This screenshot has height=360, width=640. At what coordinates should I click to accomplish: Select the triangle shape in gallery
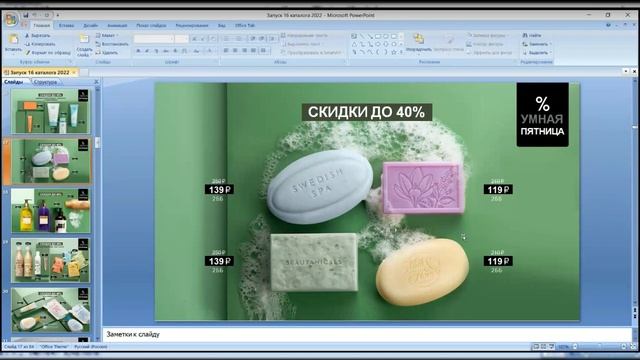354,44
